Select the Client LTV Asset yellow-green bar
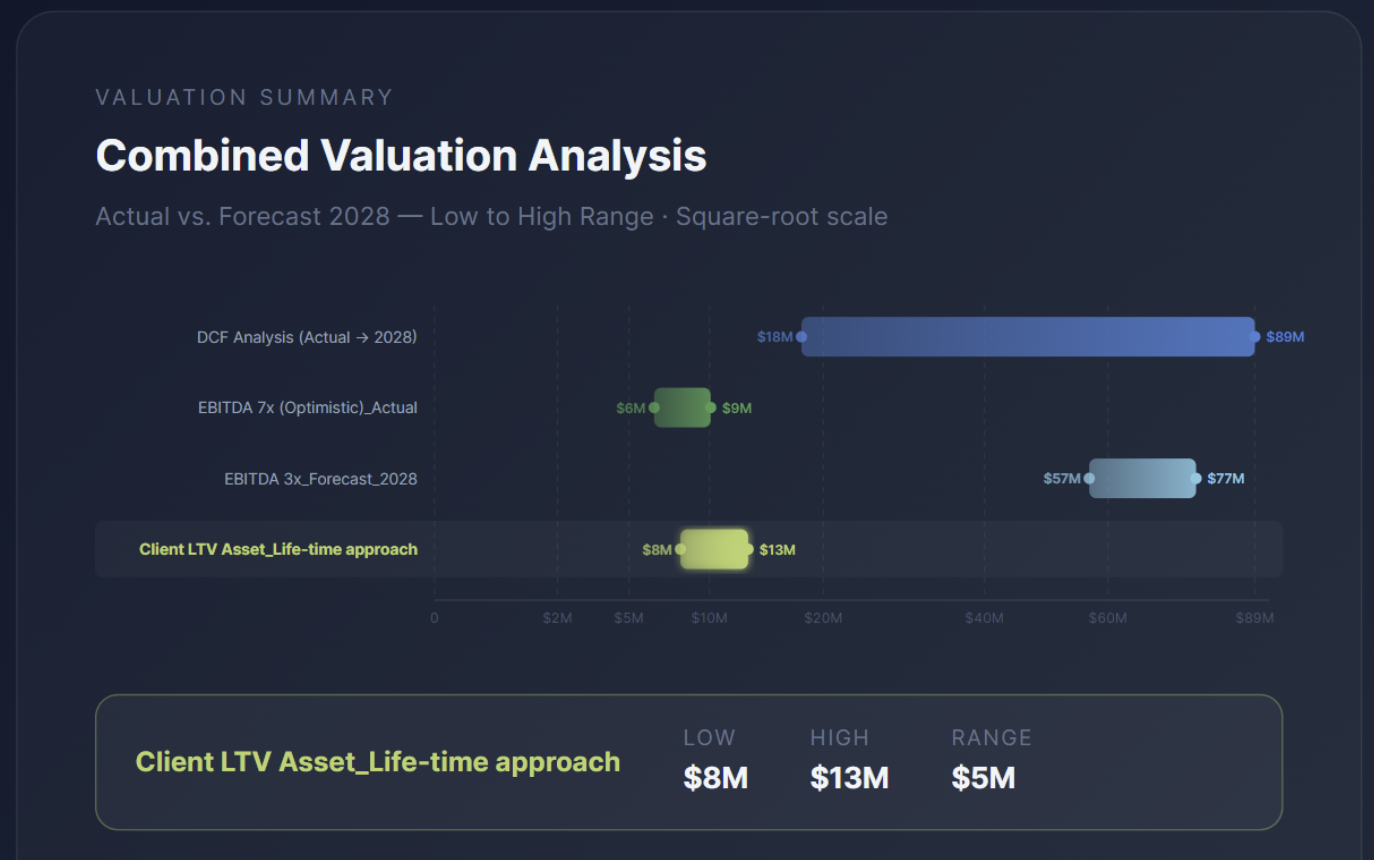Screen dimensions: 1374x860 point(714,549)
